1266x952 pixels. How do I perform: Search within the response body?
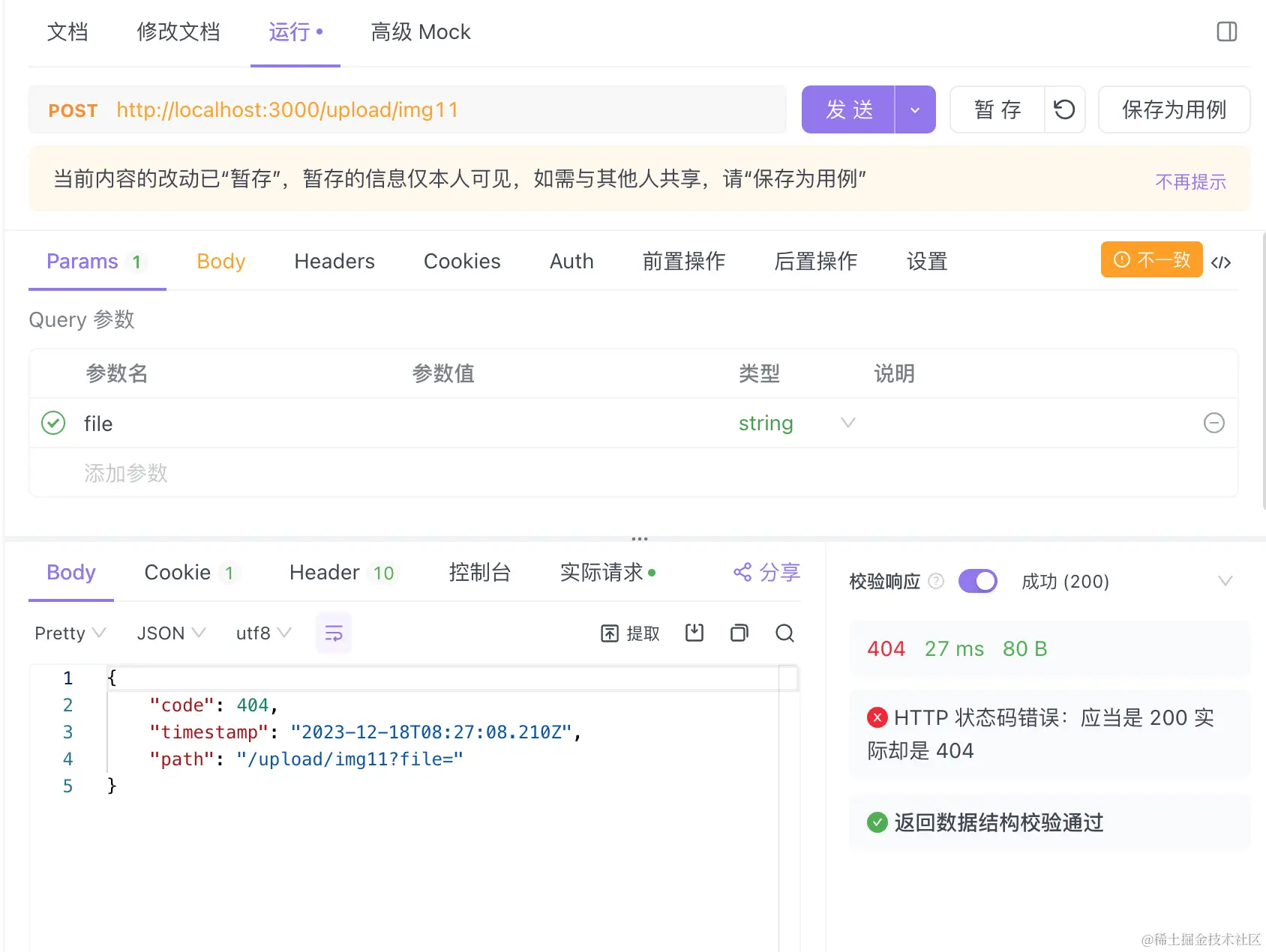[x=784, y=633]
